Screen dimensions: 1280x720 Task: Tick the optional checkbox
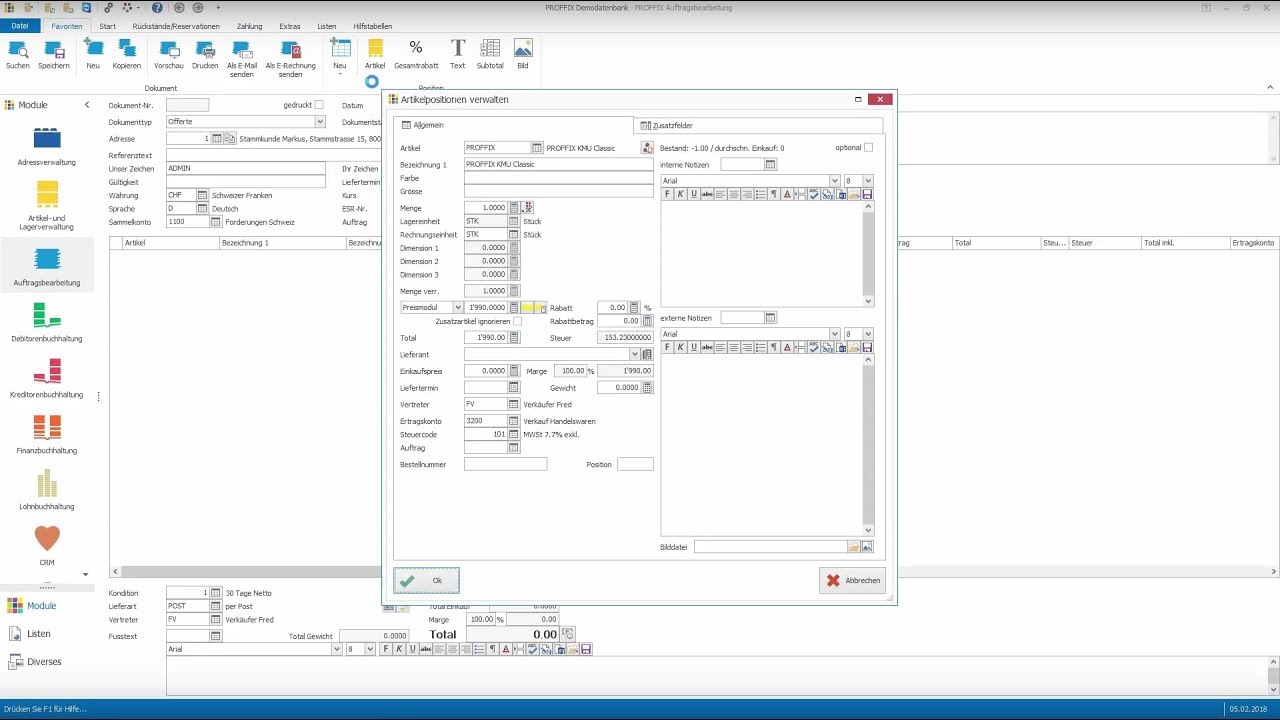pyautogui.click(x=868, y=148)
